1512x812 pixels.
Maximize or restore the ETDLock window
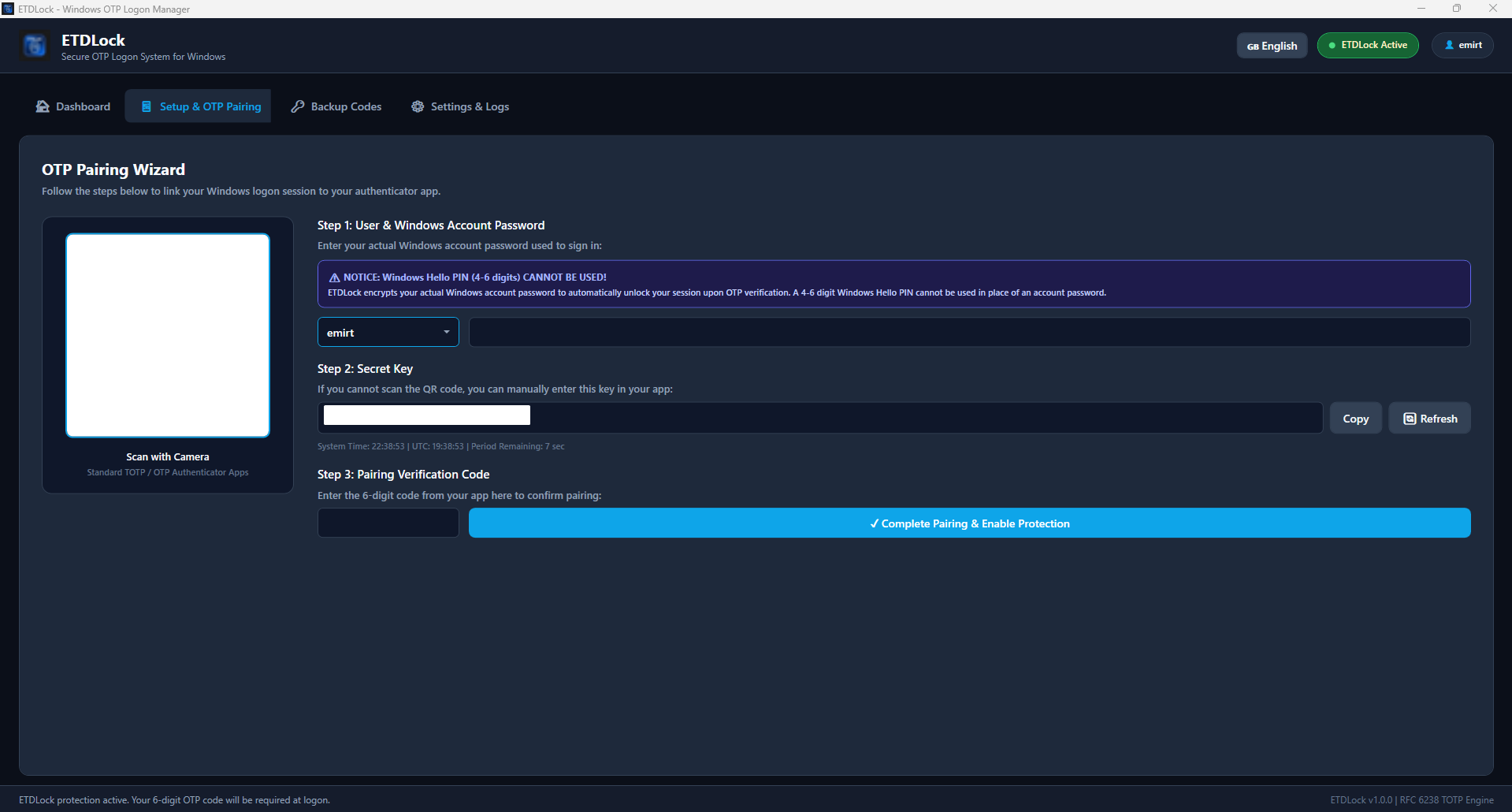(1457, 9)
